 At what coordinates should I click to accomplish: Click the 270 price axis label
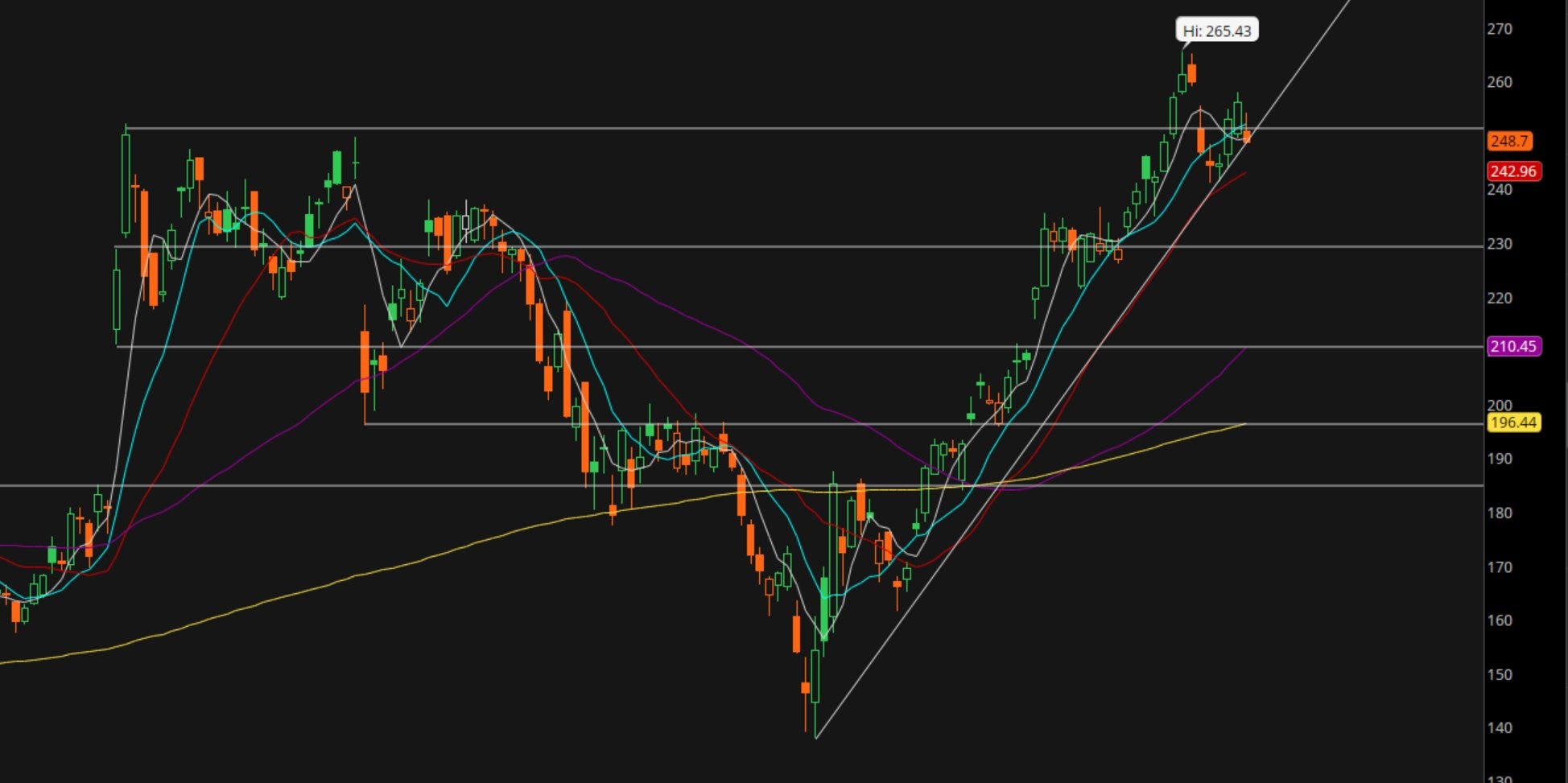tap(1500, 29)
